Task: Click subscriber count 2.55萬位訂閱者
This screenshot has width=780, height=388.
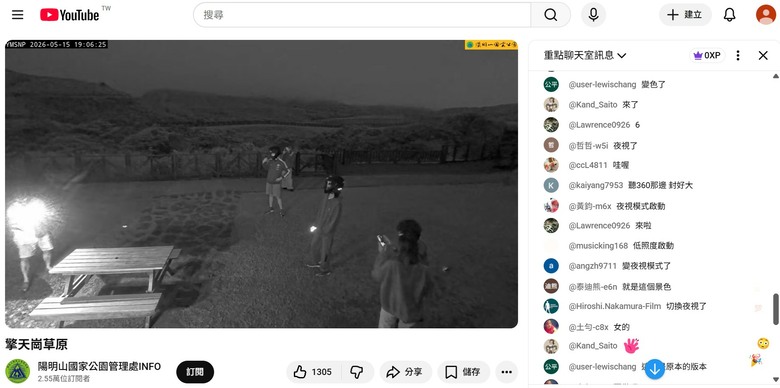Action: [x=64, y=379]
